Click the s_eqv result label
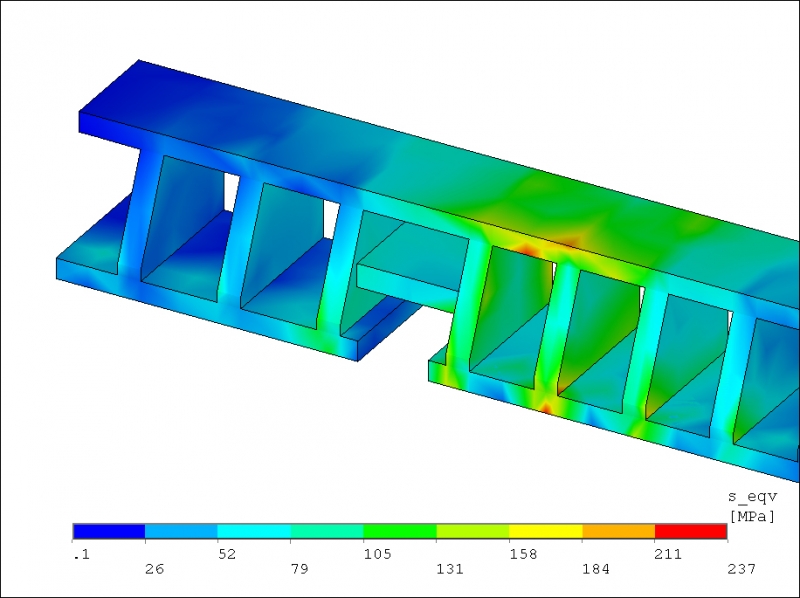 752,496
